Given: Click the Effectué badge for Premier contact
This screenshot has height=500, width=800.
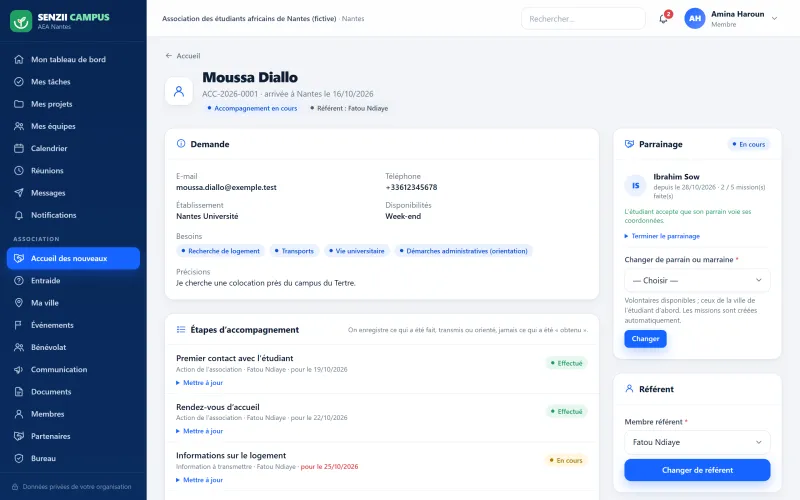Looking at the screenshot, I should pos(566,363).
